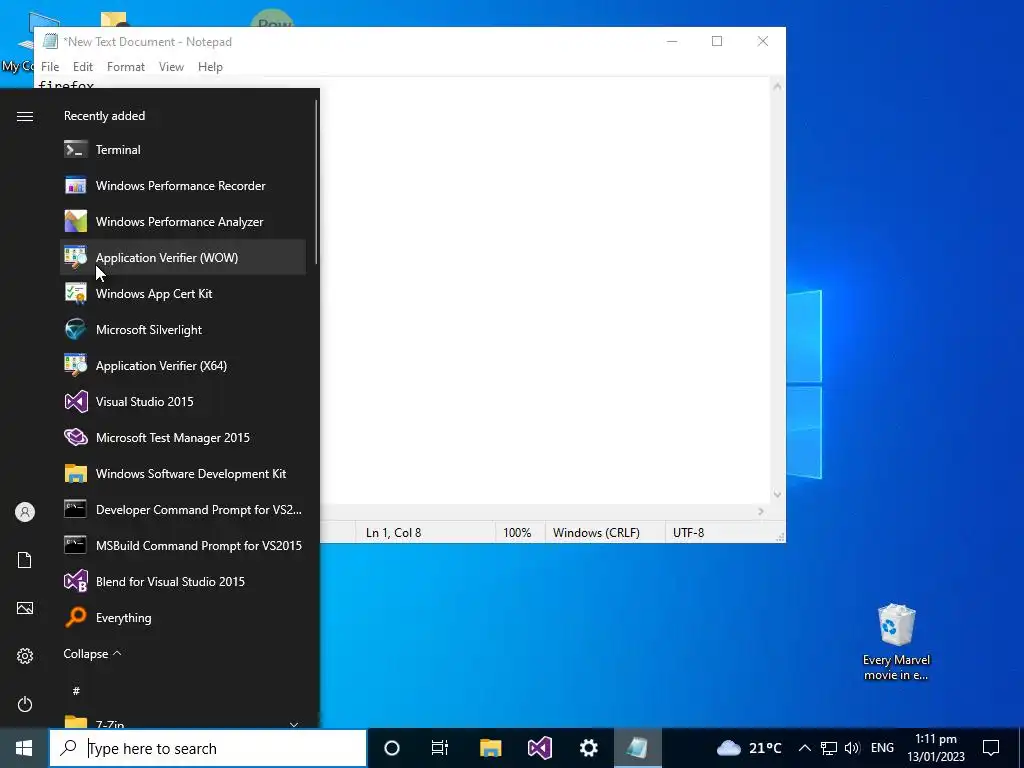Open the Everything search app icon
This screenshot has width=1024, height=768.
76,617
